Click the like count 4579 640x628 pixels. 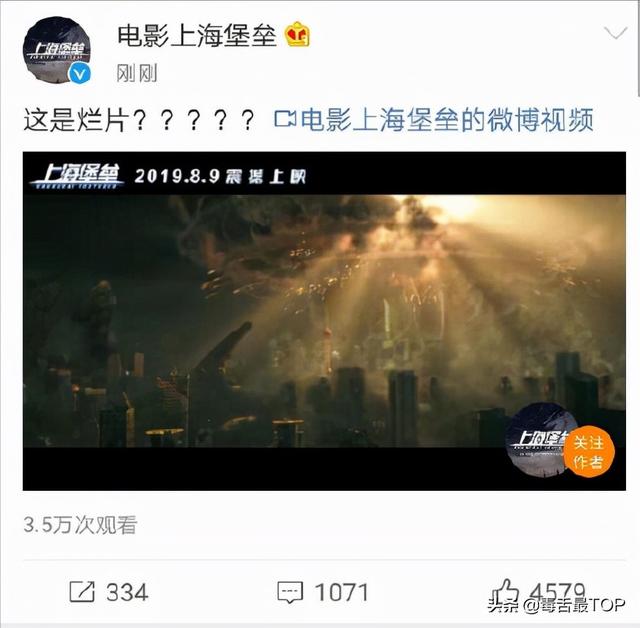[557, 591]
